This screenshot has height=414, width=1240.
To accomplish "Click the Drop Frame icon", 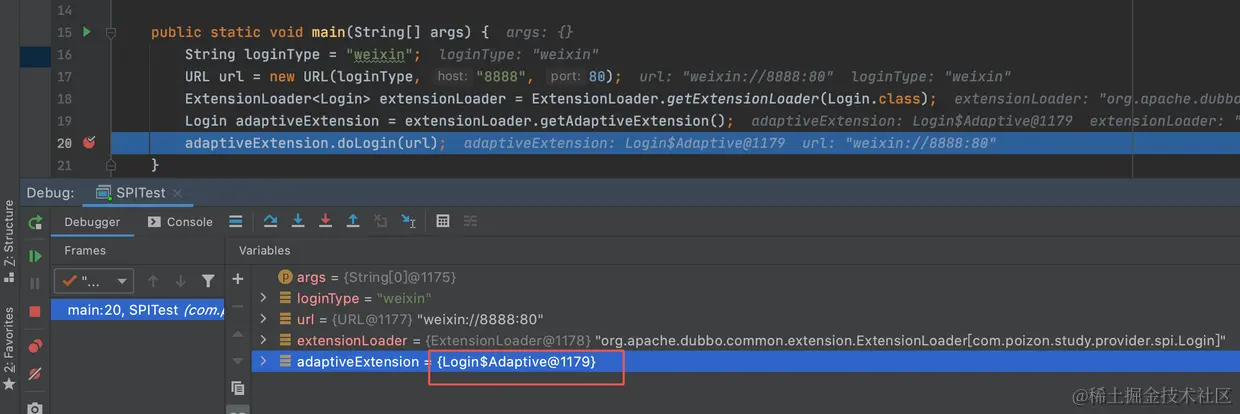I will coord(380,222).
